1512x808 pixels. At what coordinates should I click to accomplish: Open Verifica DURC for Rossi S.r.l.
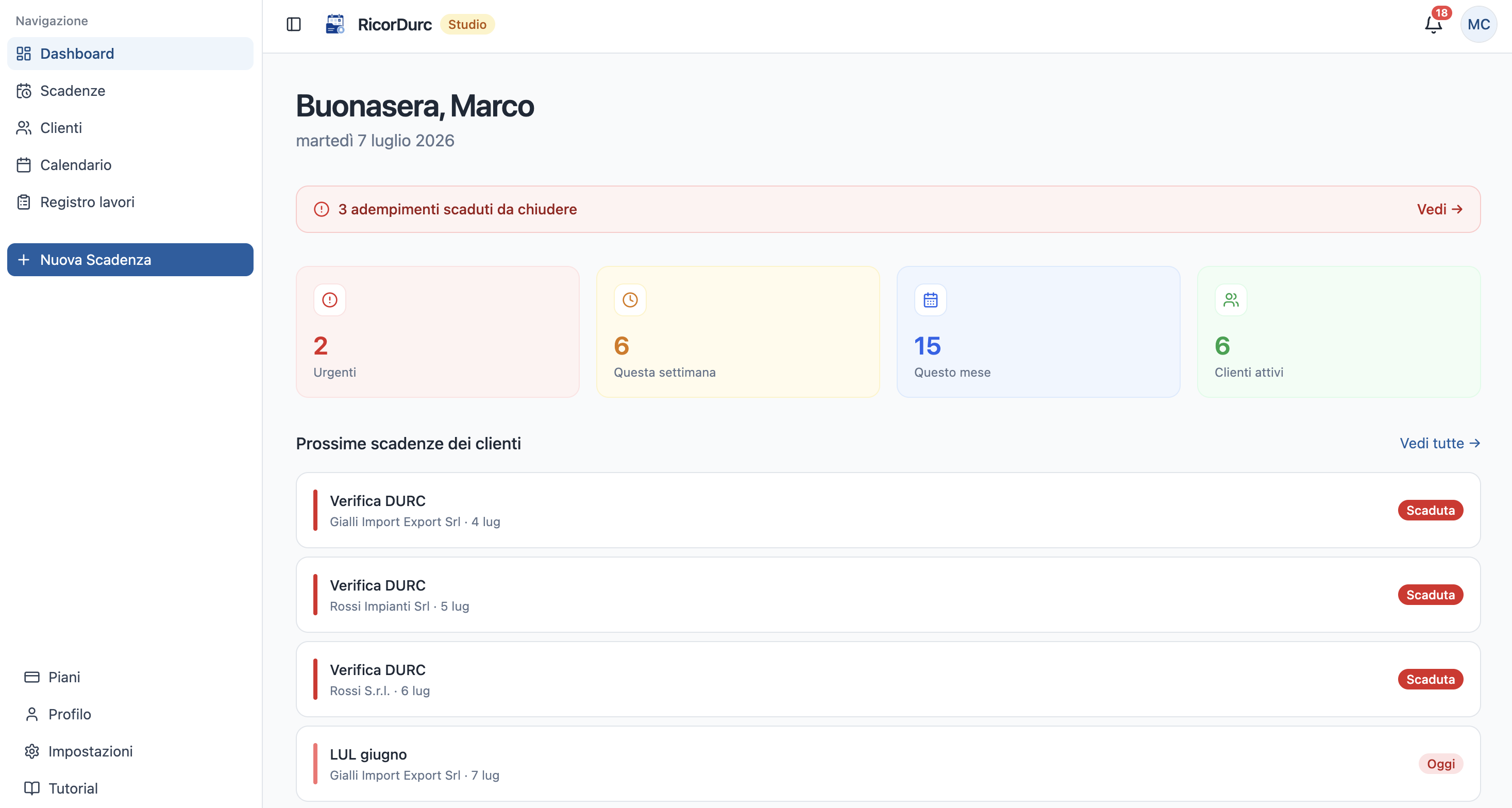[888, 679]
